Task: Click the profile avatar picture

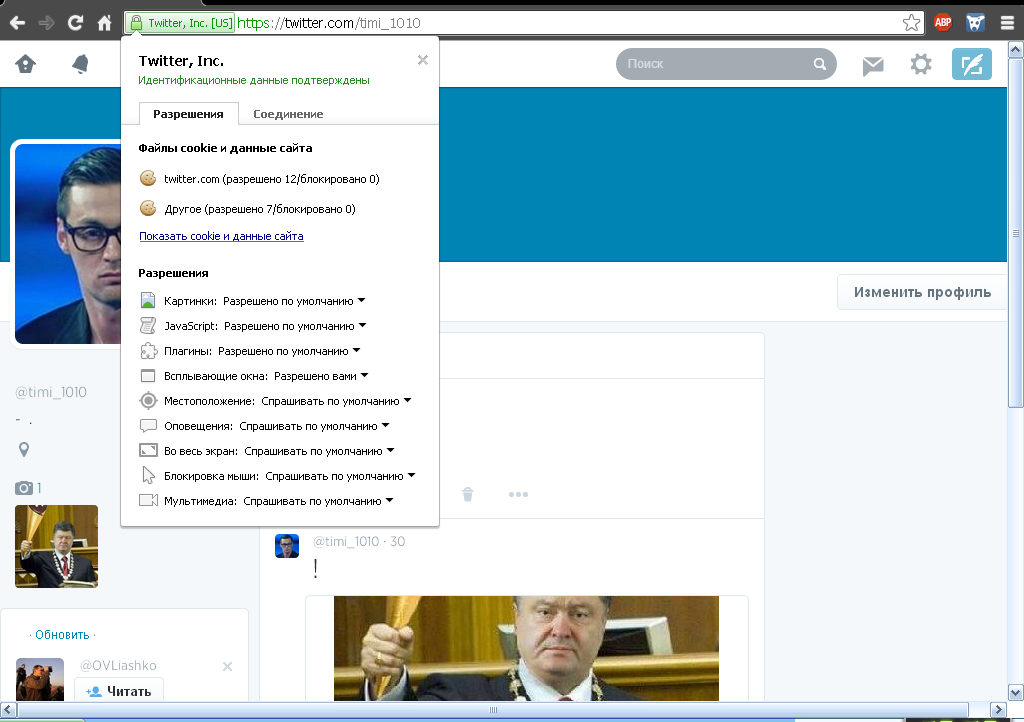Action: click(x=68, y=243)
